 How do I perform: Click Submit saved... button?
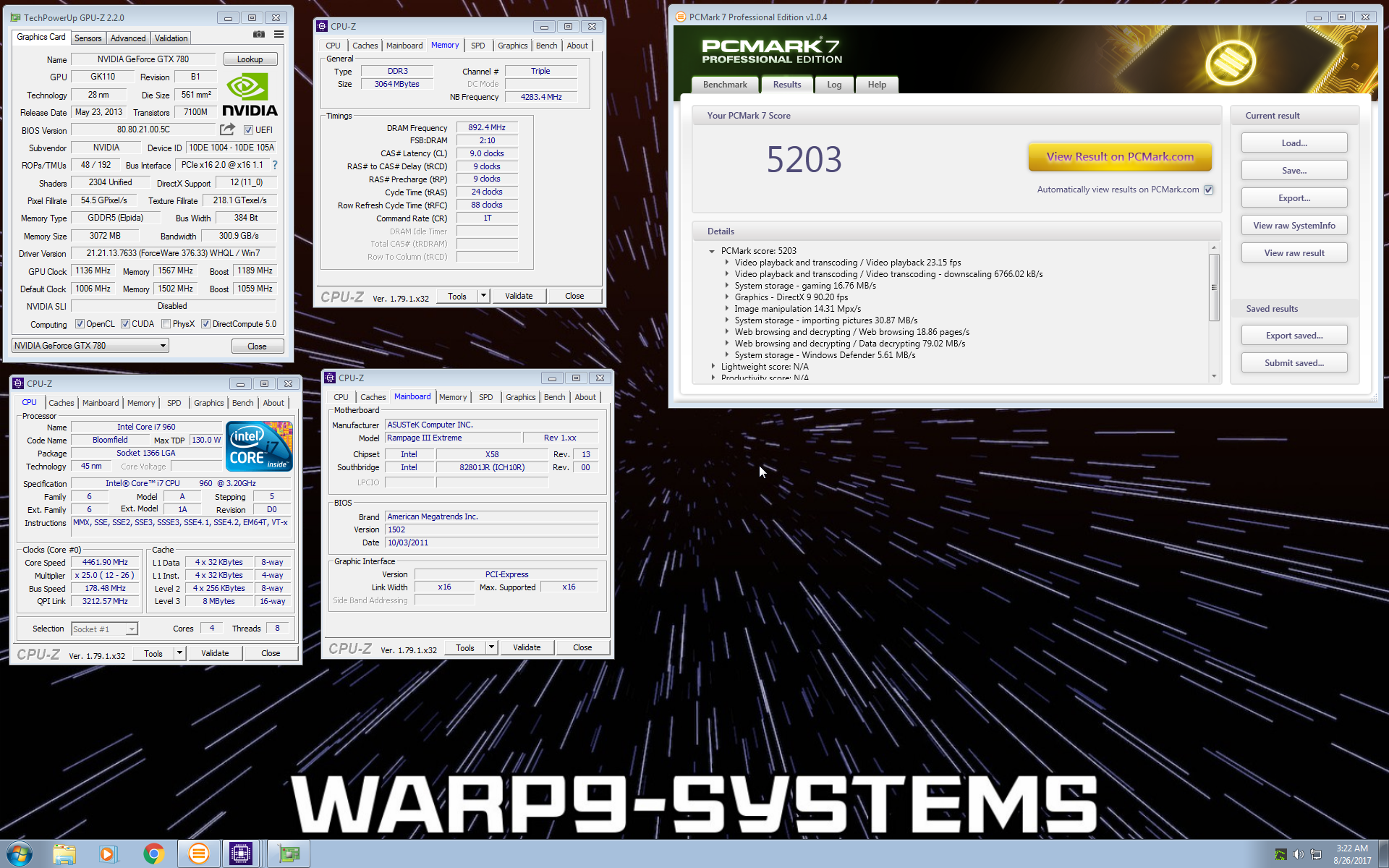click(1294, 363)
